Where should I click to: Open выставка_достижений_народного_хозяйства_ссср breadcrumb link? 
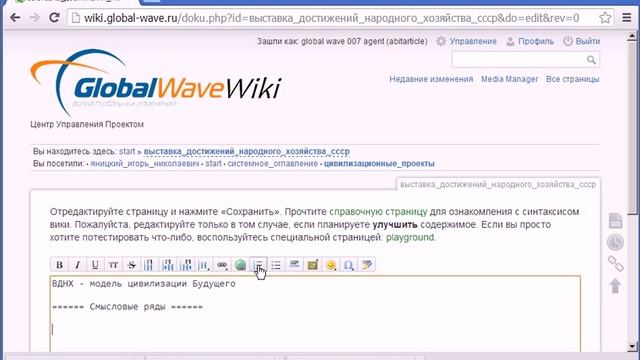247,151
